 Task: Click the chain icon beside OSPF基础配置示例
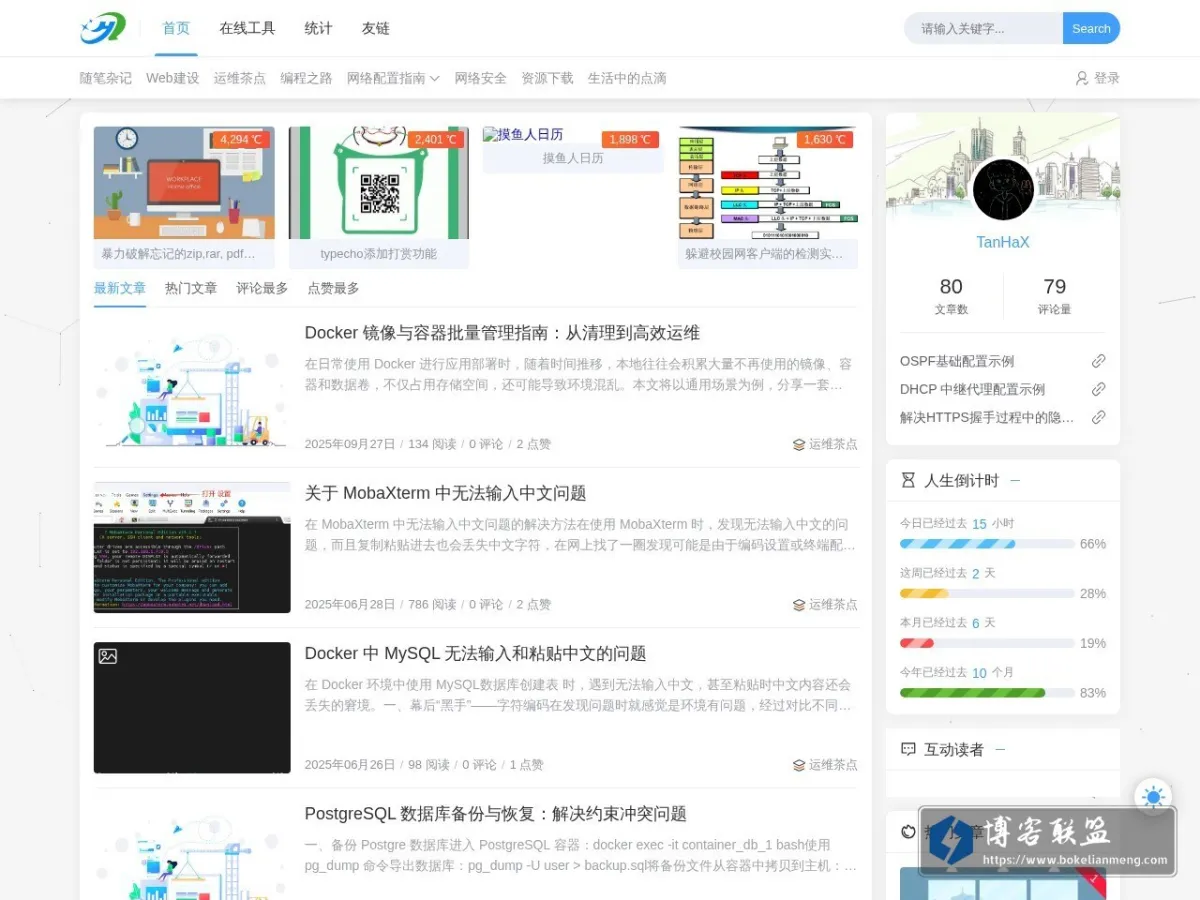pos(1098,361)
